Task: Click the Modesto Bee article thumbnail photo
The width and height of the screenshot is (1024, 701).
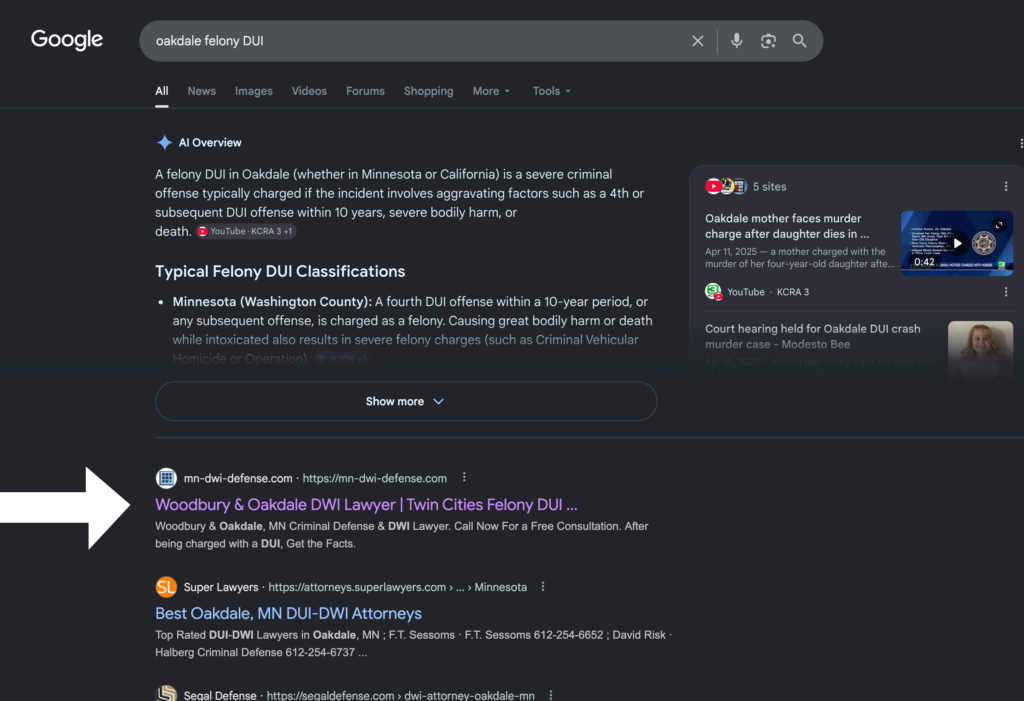Action: coord(980,349)
